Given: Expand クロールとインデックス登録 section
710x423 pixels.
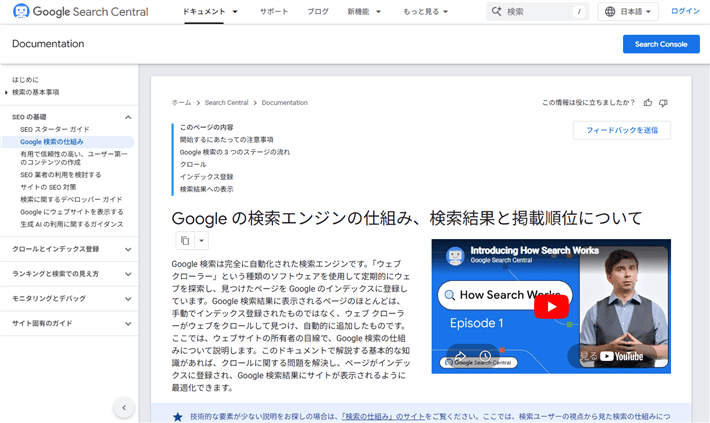Looking at the screenshot, I should point(128,249).
